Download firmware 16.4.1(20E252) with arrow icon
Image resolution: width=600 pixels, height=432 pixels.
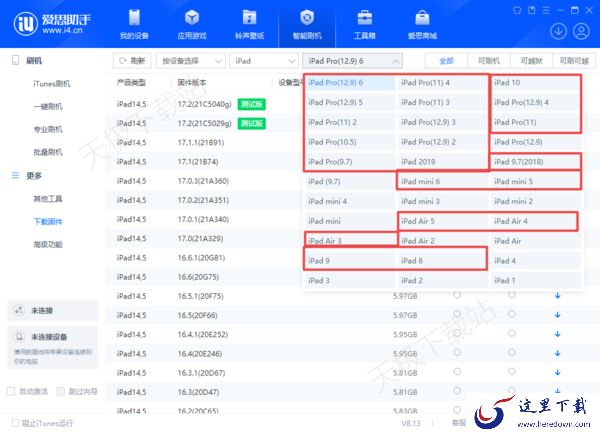click(558, 334)
